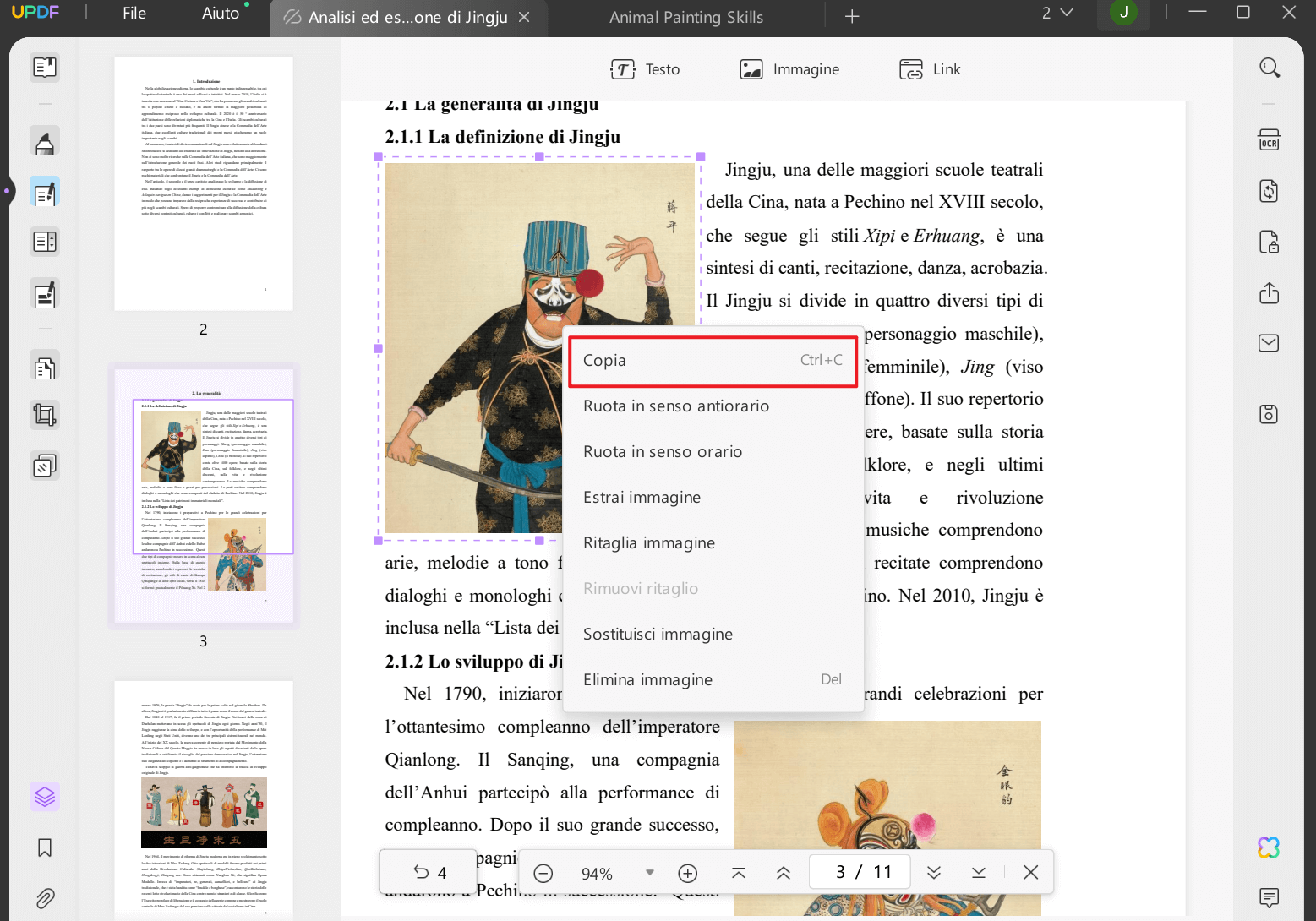Open the Organize Pages tool icon

pyautogui.click(x=45, y=368)
